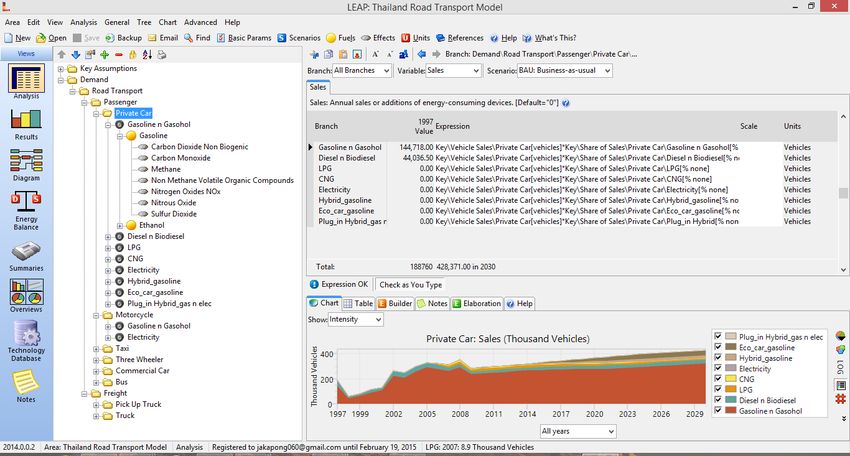Click the CNG yellow legend swatch
Image resolution: width=850 pixels, height=456 pixels.
pos(730,378)
